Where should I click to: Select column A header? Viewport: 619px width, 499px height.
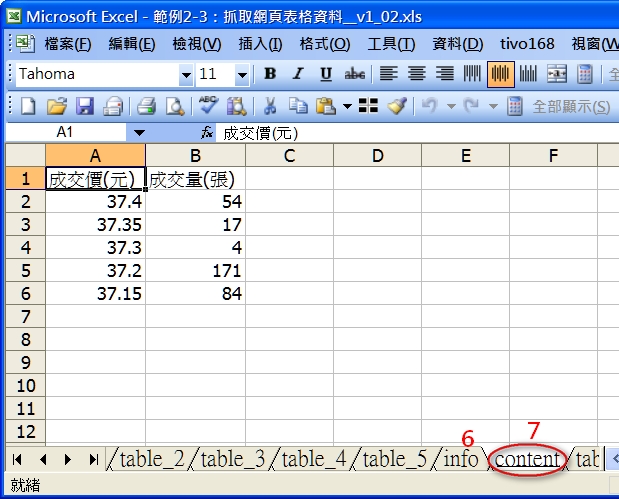point(95,155)
